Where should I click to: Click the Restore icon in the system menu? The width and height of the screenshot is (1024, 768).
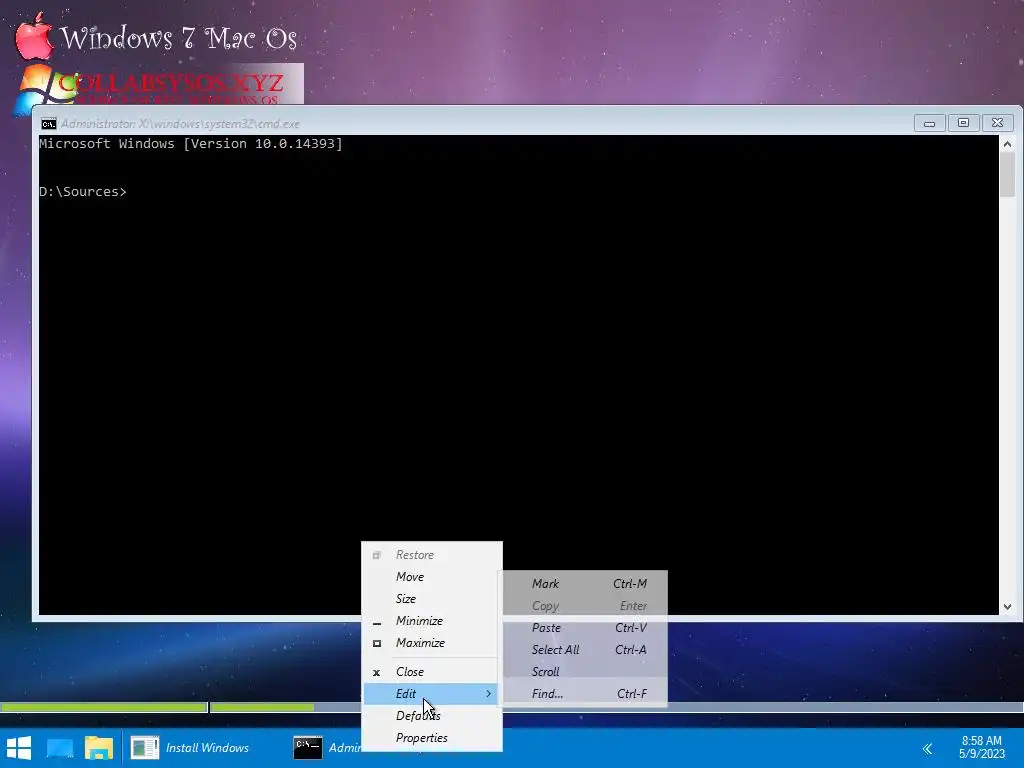coord(377,555)
